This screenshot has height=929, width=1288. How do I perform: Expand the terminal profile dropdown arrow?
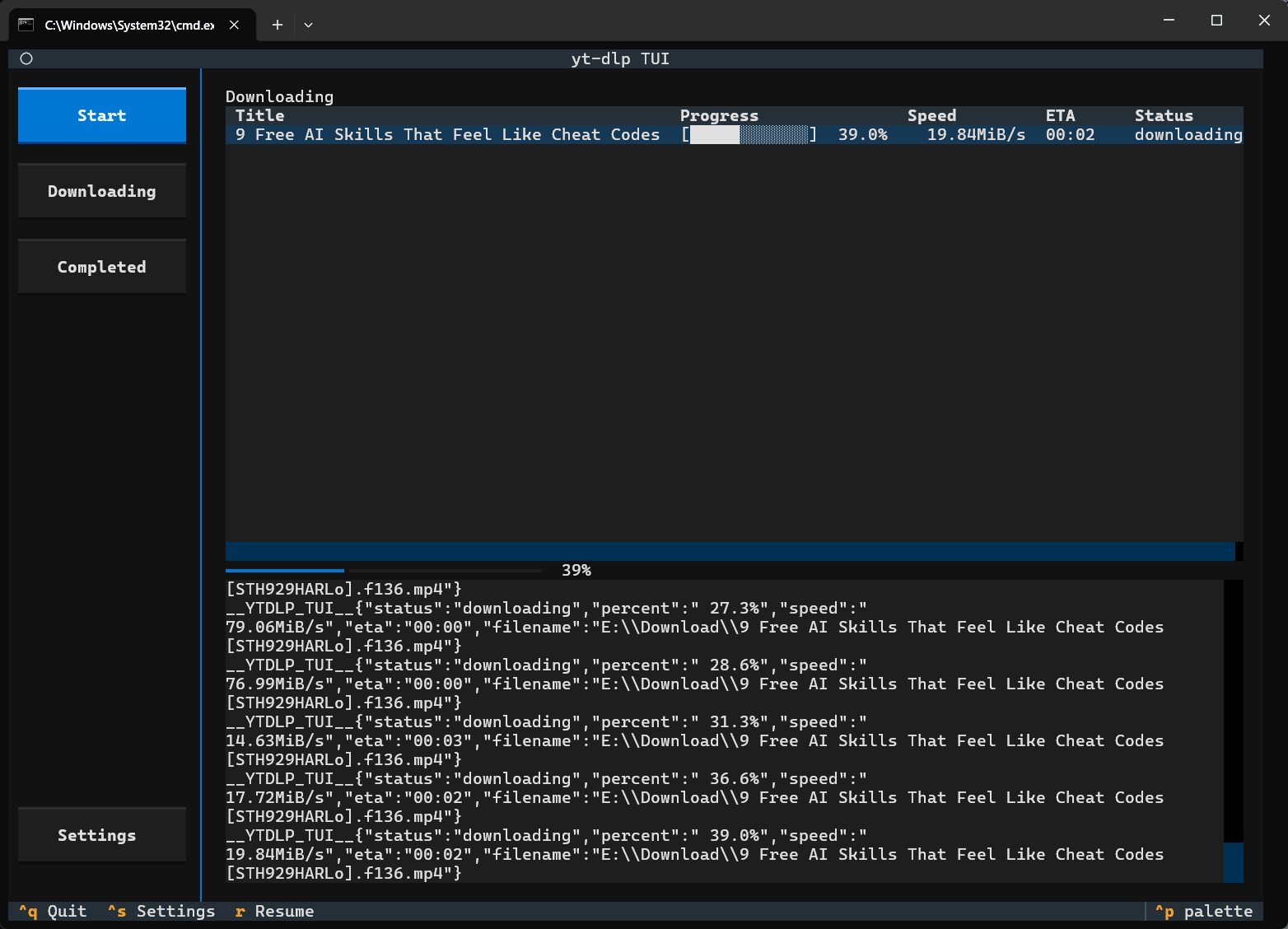point(308,25)
